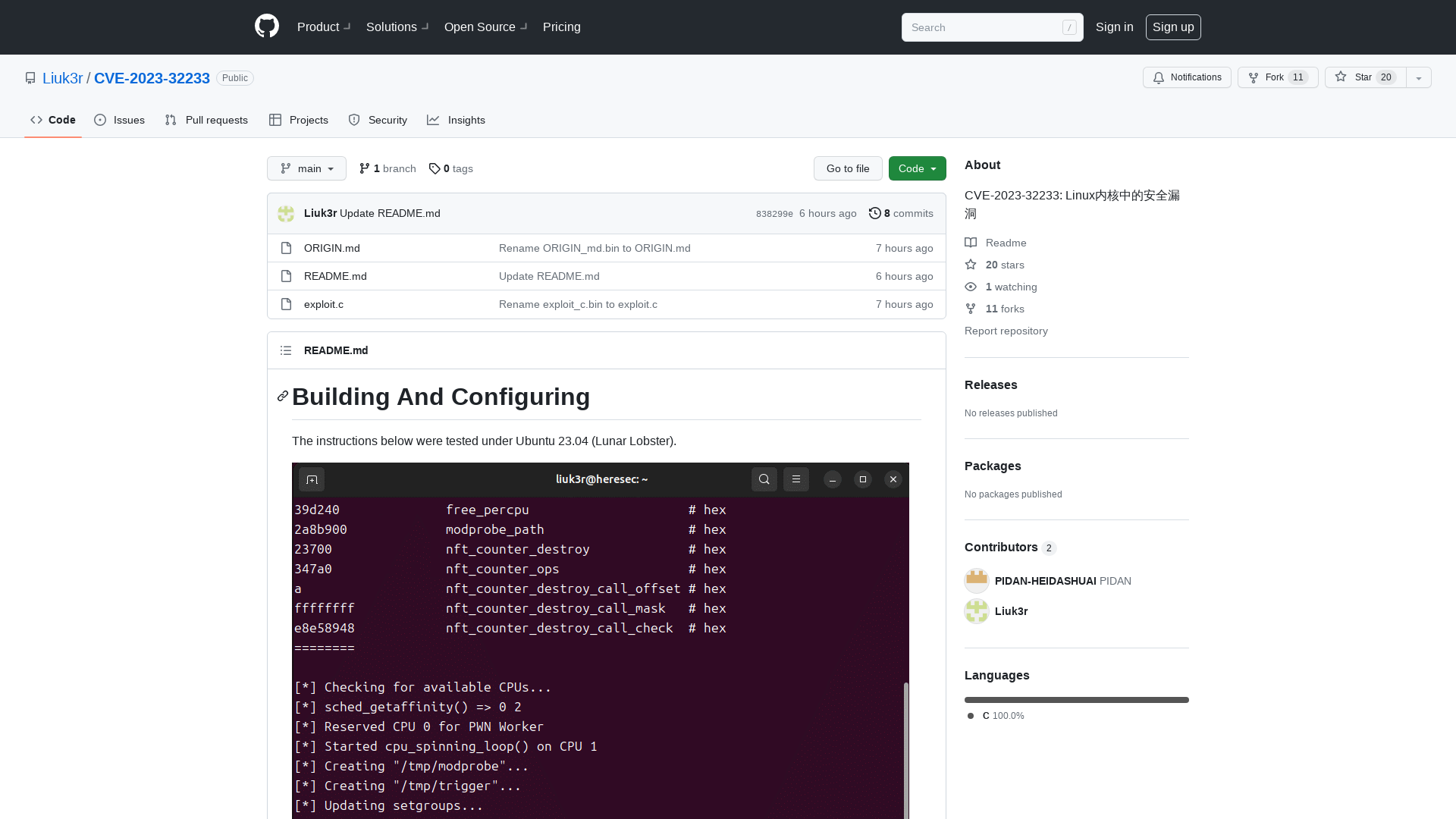Screen dimensions: 1456x819
Task: Click the Security shield icon
Action: pyautogui.click(x=354, y=120)
